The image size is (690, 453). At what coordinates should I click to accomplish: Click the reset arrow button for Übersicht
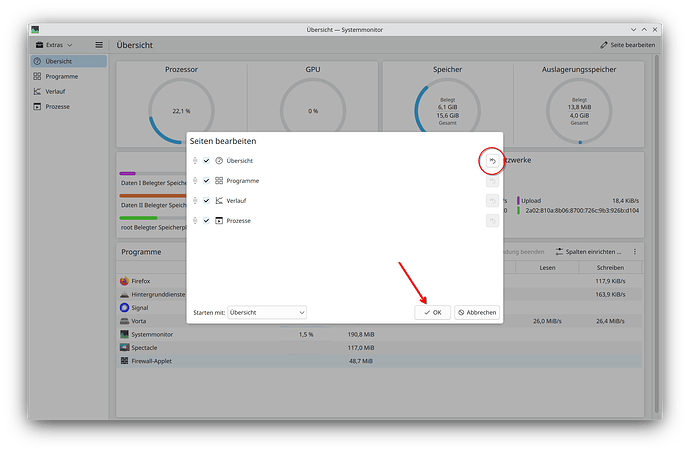point(492,161)
